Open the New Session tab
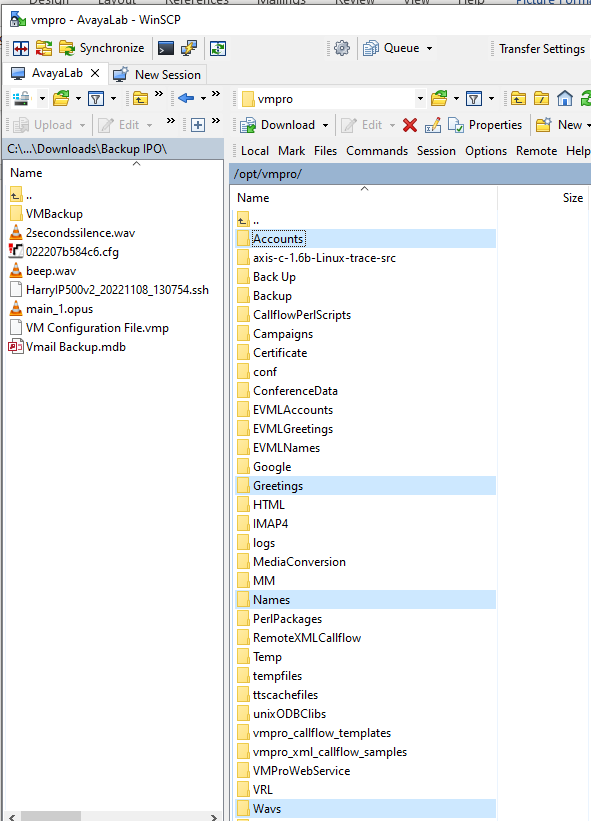Screen dimensions: 591x821 tap(157, 74)
